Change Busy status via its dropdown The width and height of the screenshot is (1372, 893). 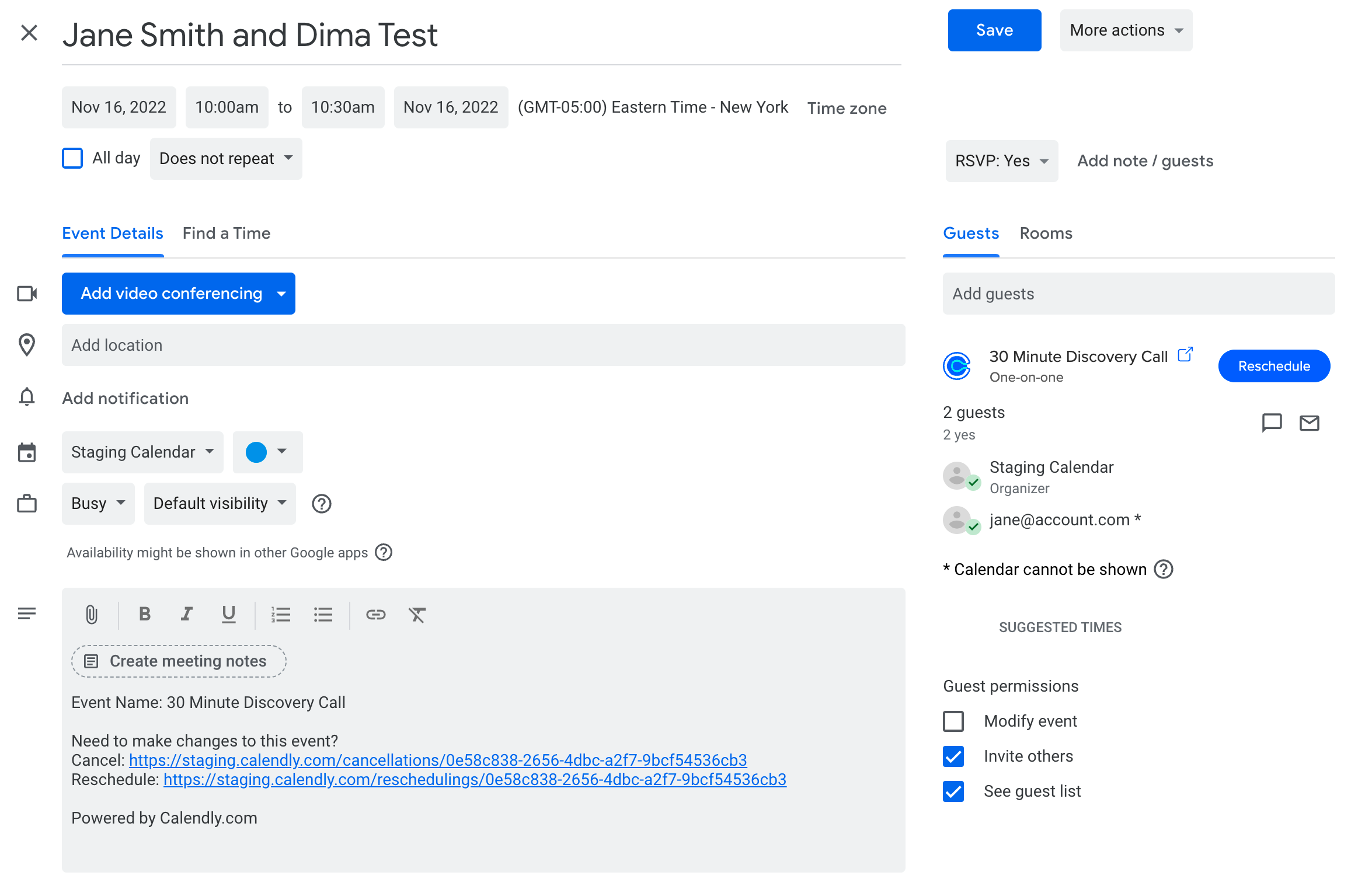pos(97,503)
